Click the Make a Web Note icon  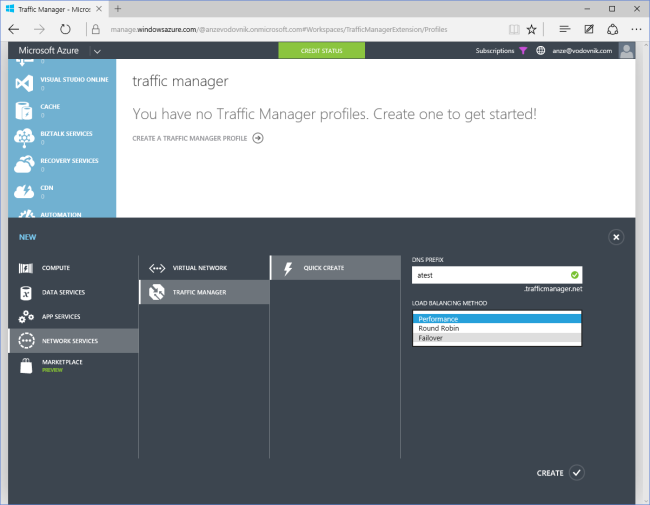[x=589, y=29]
